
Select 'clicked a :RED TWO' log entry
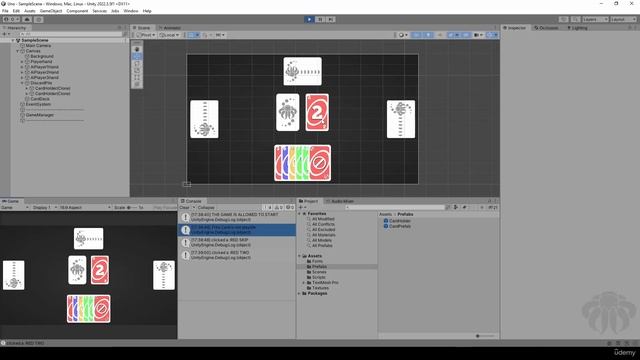237,255
